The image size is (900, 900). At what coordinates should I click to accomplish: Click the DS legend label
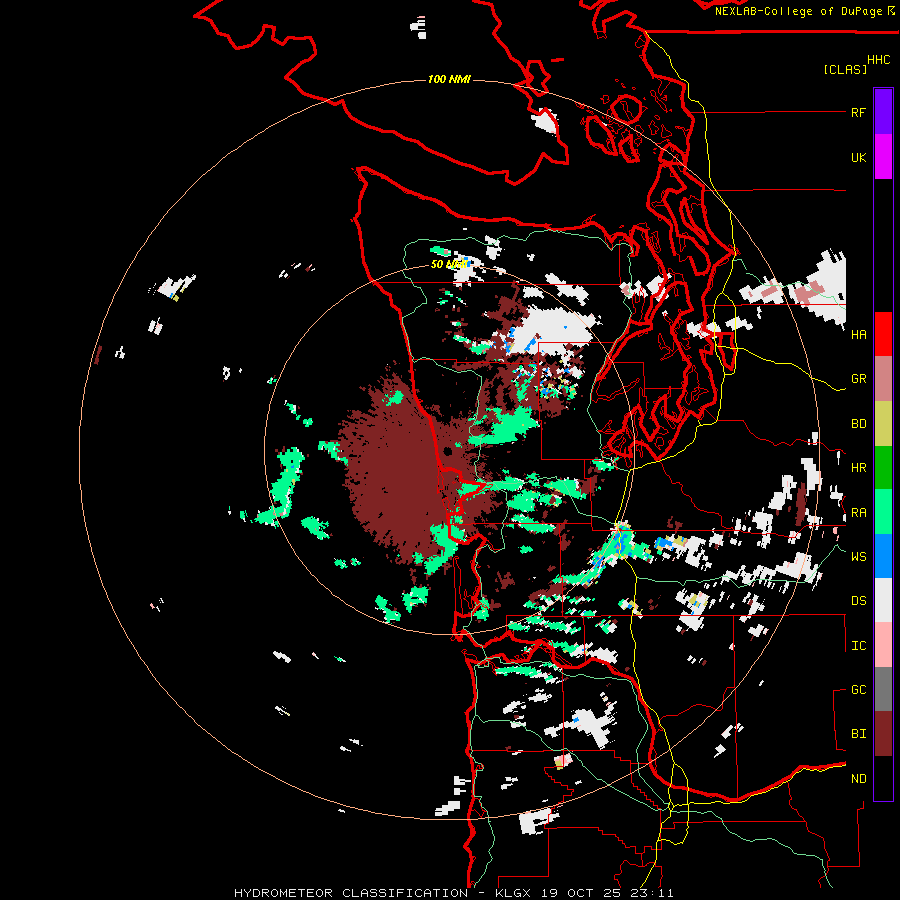pos(858,601)
